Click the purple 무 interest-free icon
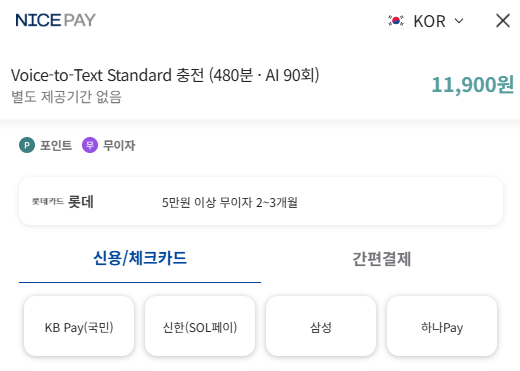The width and height of the screenshot is (520, 371). tap(90, 145)
